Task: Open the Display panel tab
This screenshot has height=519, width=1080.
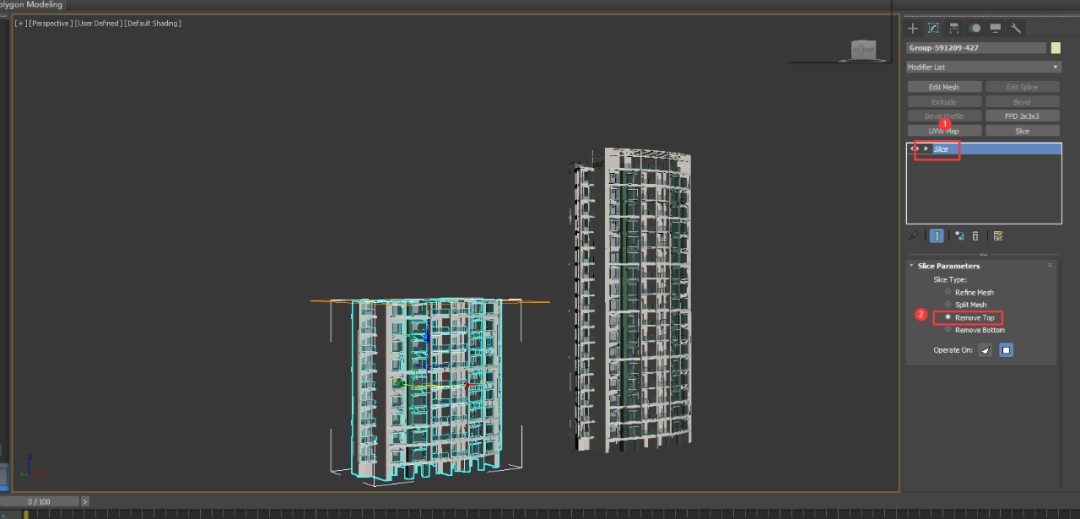Action: tap(995, 28)
